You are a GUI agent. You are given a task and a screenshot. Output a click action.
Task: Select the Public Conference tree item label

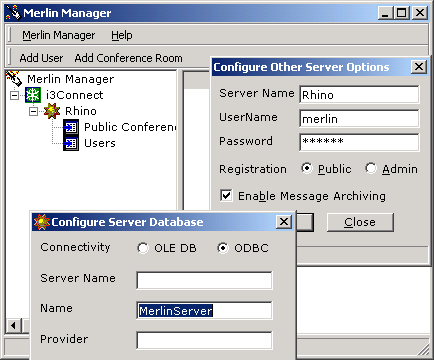point(130,127)
